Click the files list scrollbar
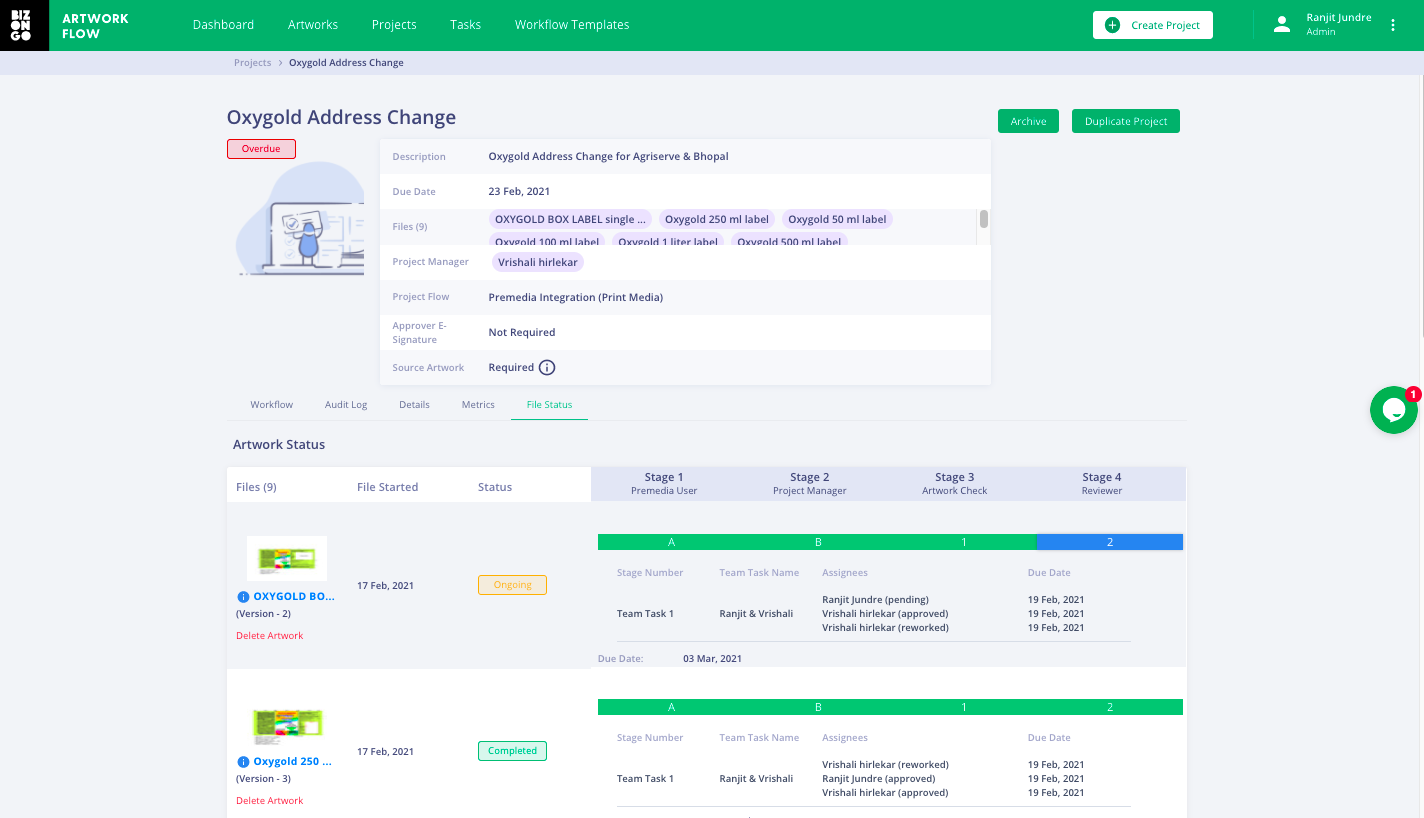Image resolution: width=1424 pixels, height=818 pixels. pos(984,220)
